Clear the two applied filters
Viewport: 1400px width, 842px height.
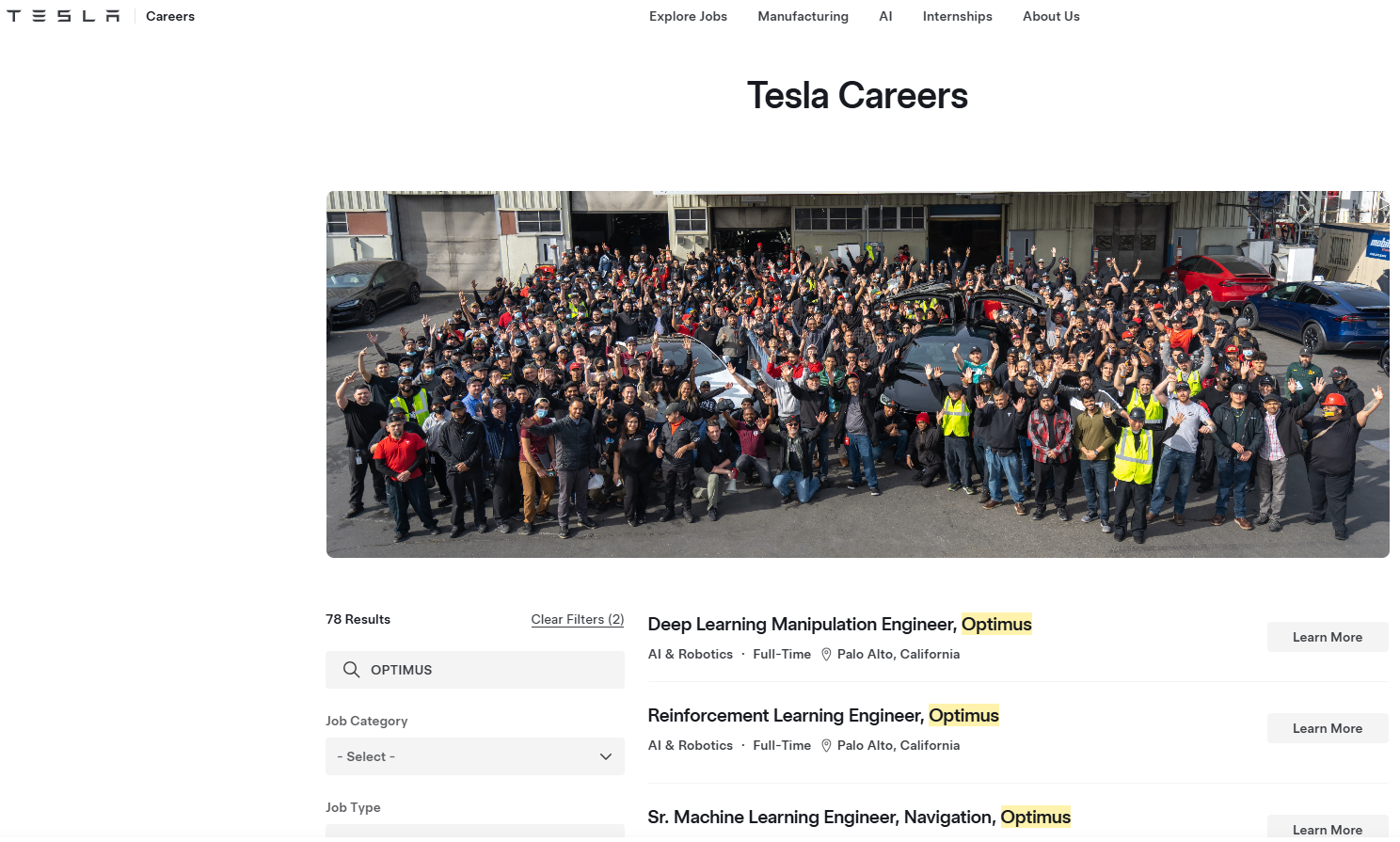tap(577, 619)
